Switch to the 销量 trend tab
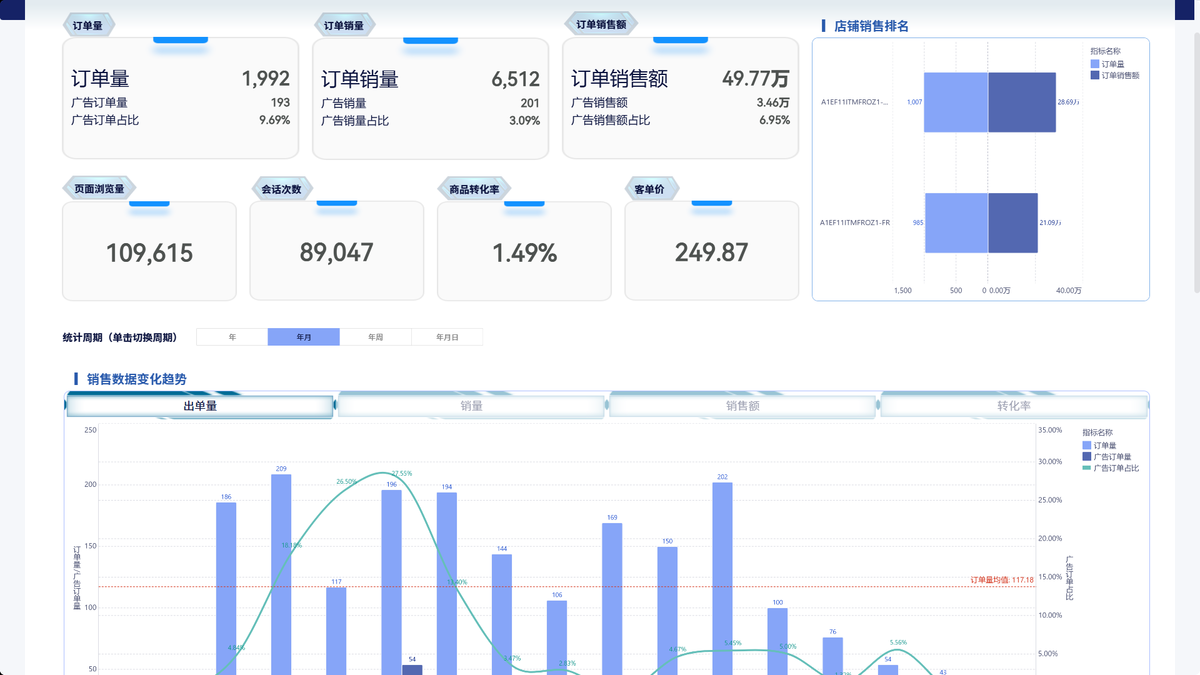The image size is (1200, 675). coord(471,406)
